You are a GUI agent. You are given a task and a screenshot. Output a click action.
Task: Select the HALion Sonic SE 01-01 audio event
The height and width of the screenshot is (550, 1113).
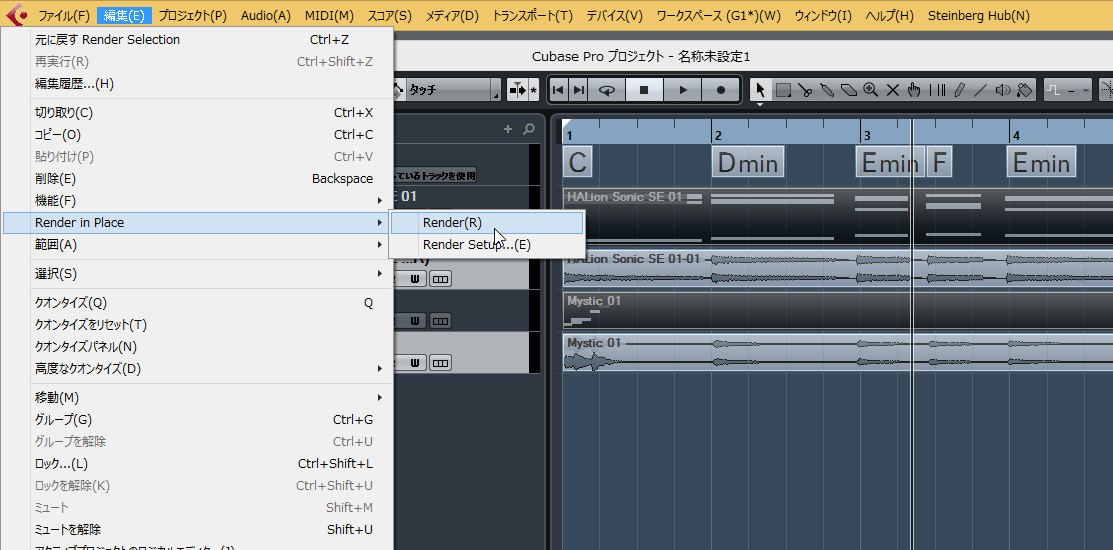coord(838,268)
